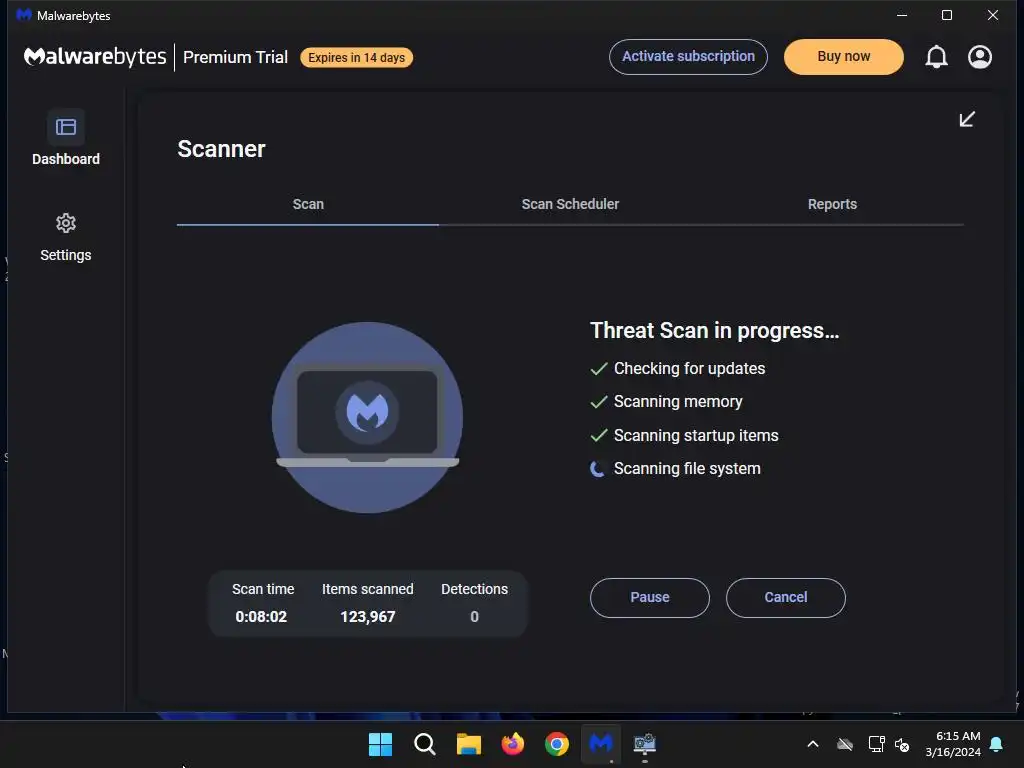The height and width of the screenshot is (768, 1024).
Task: Maximize the Malwarebytes window
Action: click(947, 15)
